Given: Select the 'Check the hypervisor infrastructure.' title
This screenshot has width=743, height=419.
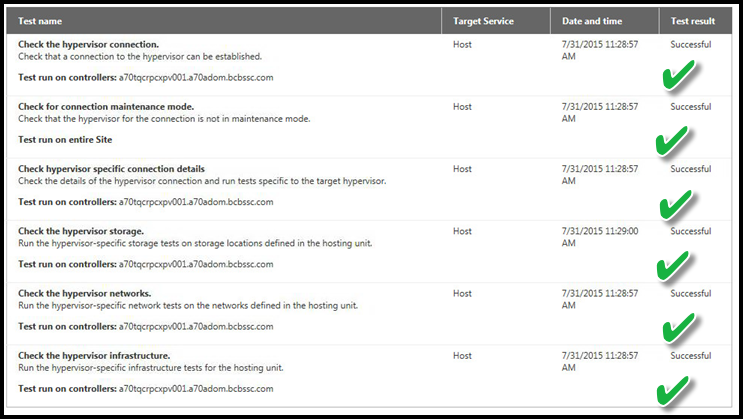Looking at the screenshot, I should (x=94, y=355).
